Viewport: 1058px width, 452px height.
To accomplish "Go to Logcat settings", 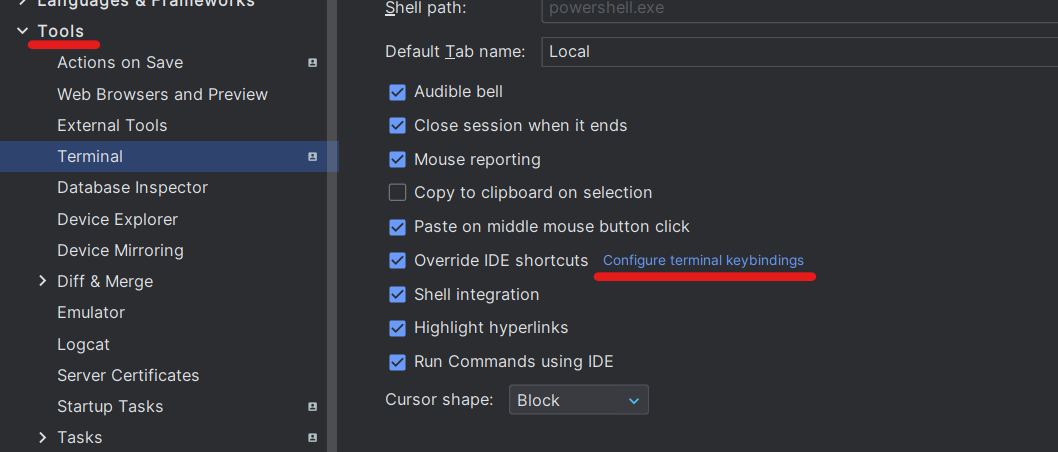I will coord(84,345).
